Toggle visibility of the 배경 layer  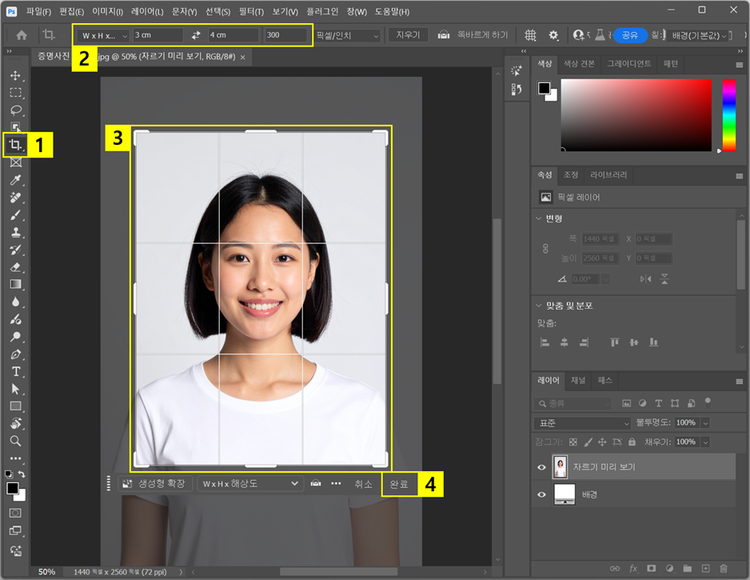pyautogui.click(x=543, y=494)
